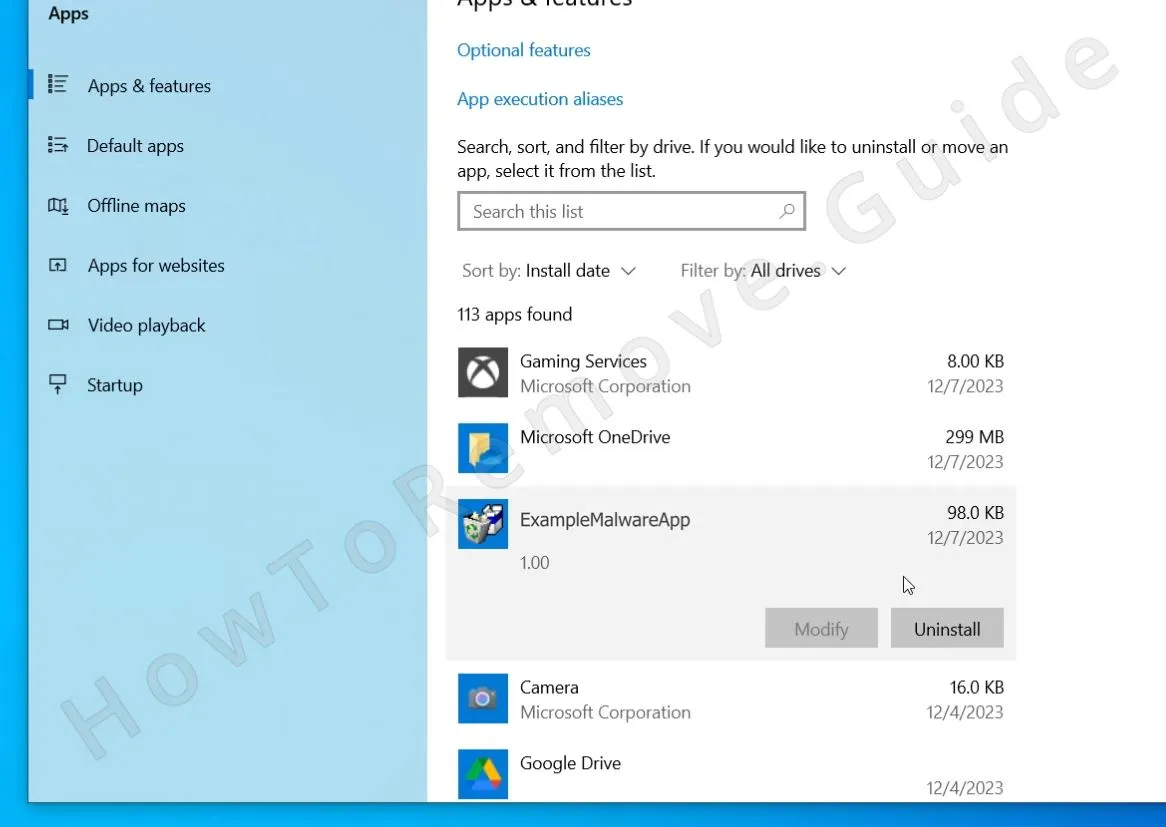Image resolution: width=1166 pixels, height=827 pixels.
Task: Open Video playback settings
Action: point(146,325)
